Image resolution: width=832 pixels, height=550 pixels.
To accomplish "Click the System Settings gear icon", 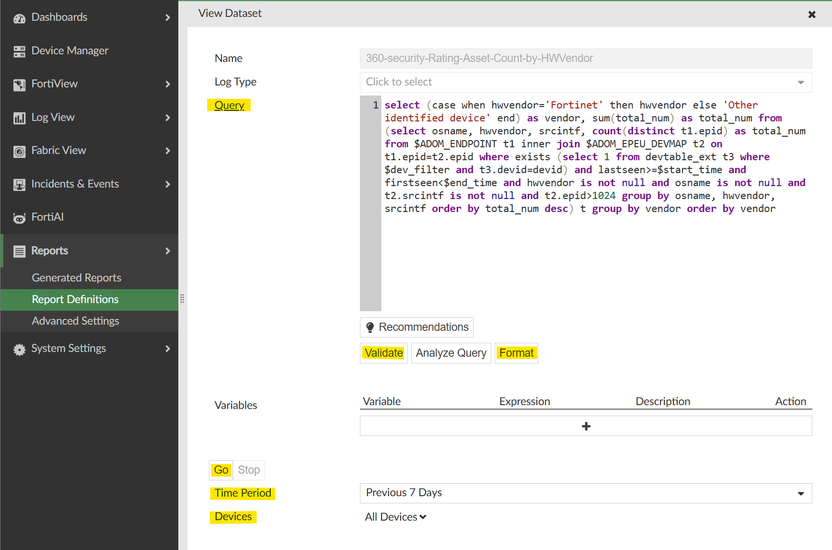I will (x=19, y=349).
